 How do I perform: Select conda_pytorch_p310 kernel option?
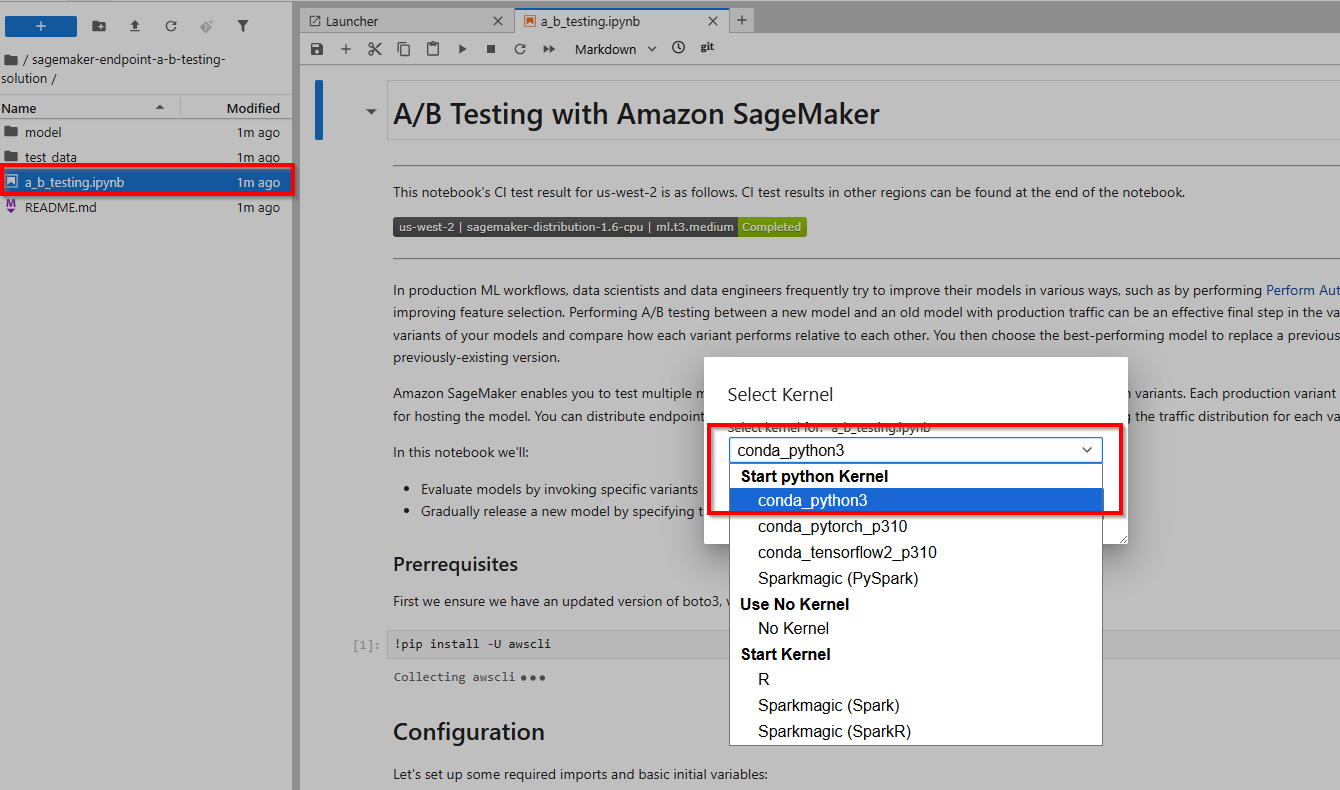[832, 526]
